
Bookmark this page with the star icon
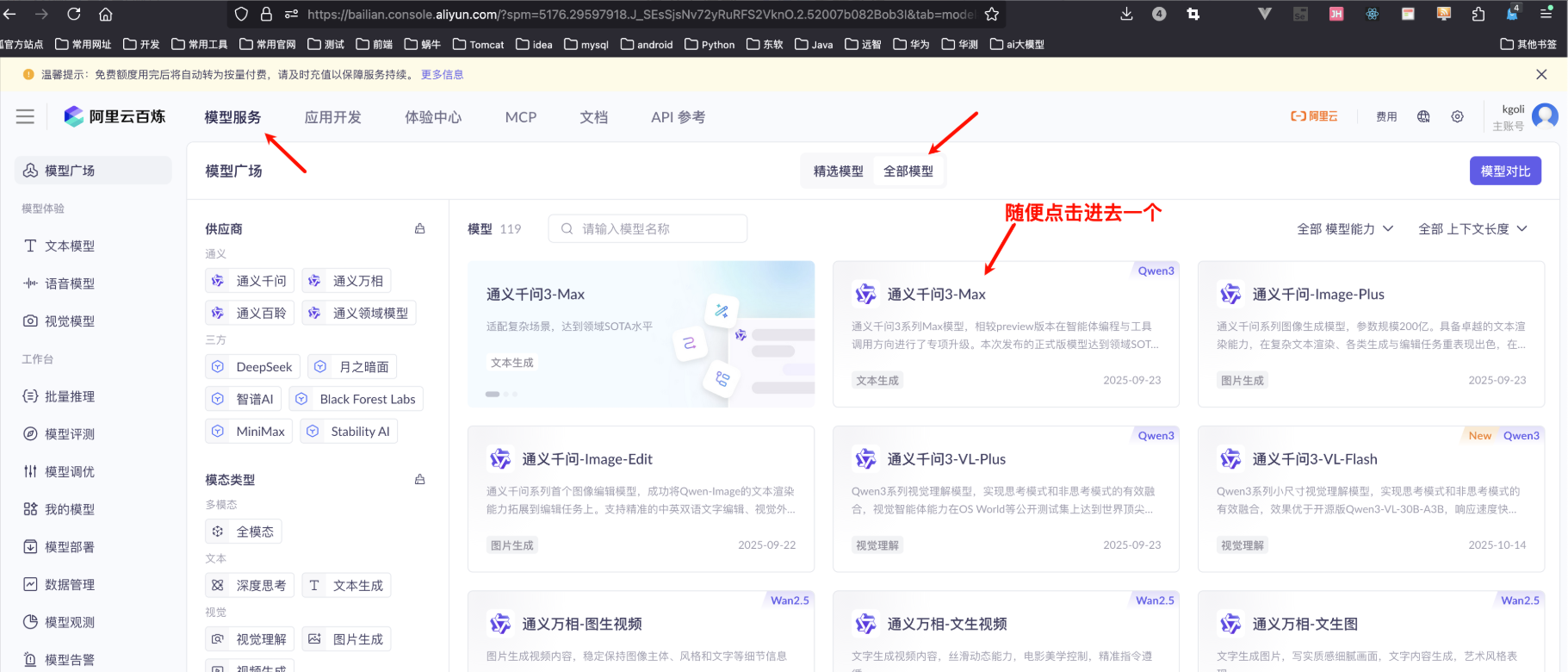coord(992,14)
